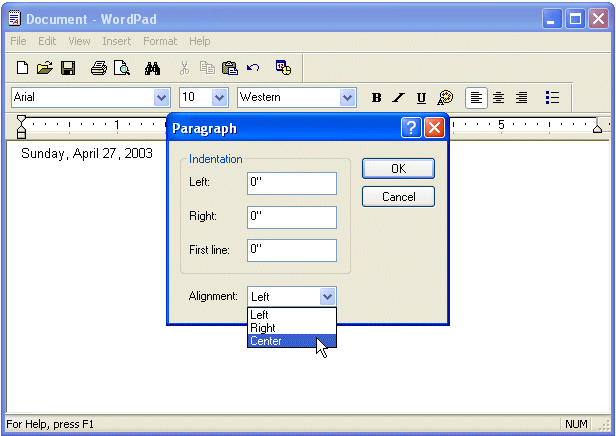Choose Center in Alignment list
The width and height of the screenshot is (616, 436).
point(292,341)
